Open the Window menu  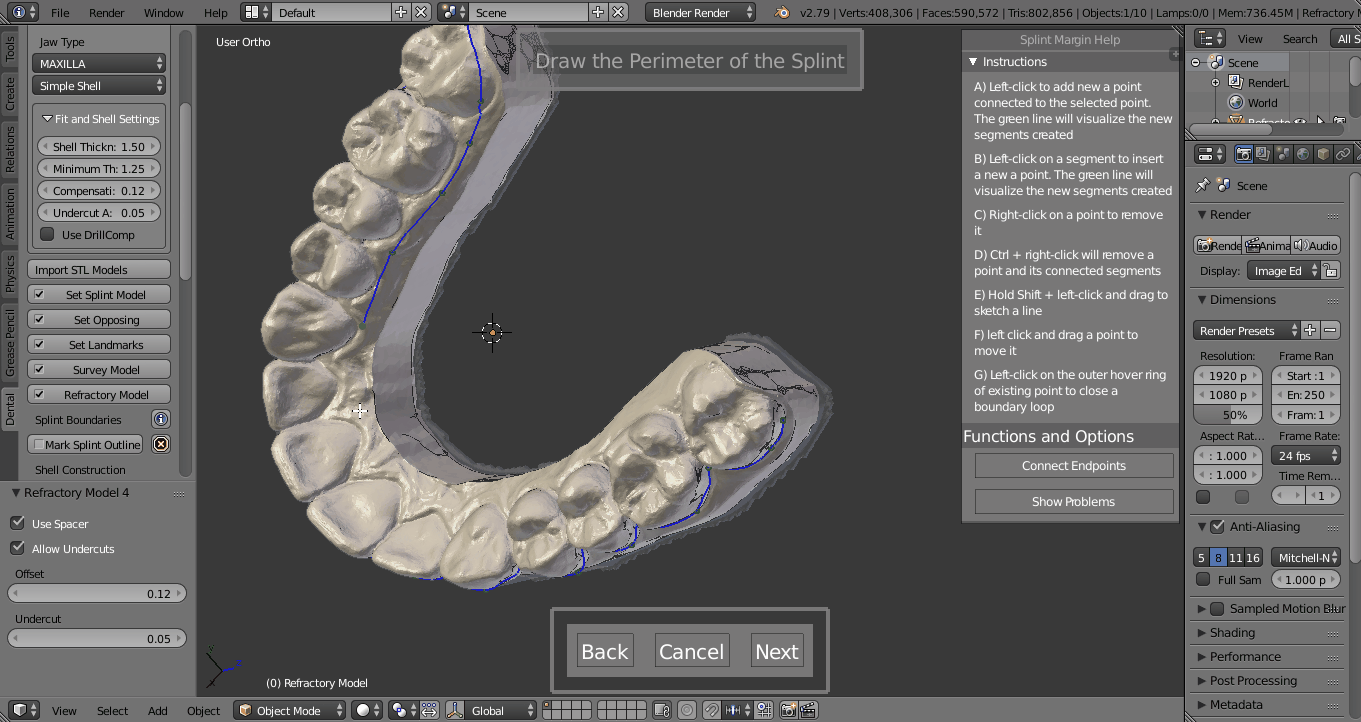click(x=163, y=13)
